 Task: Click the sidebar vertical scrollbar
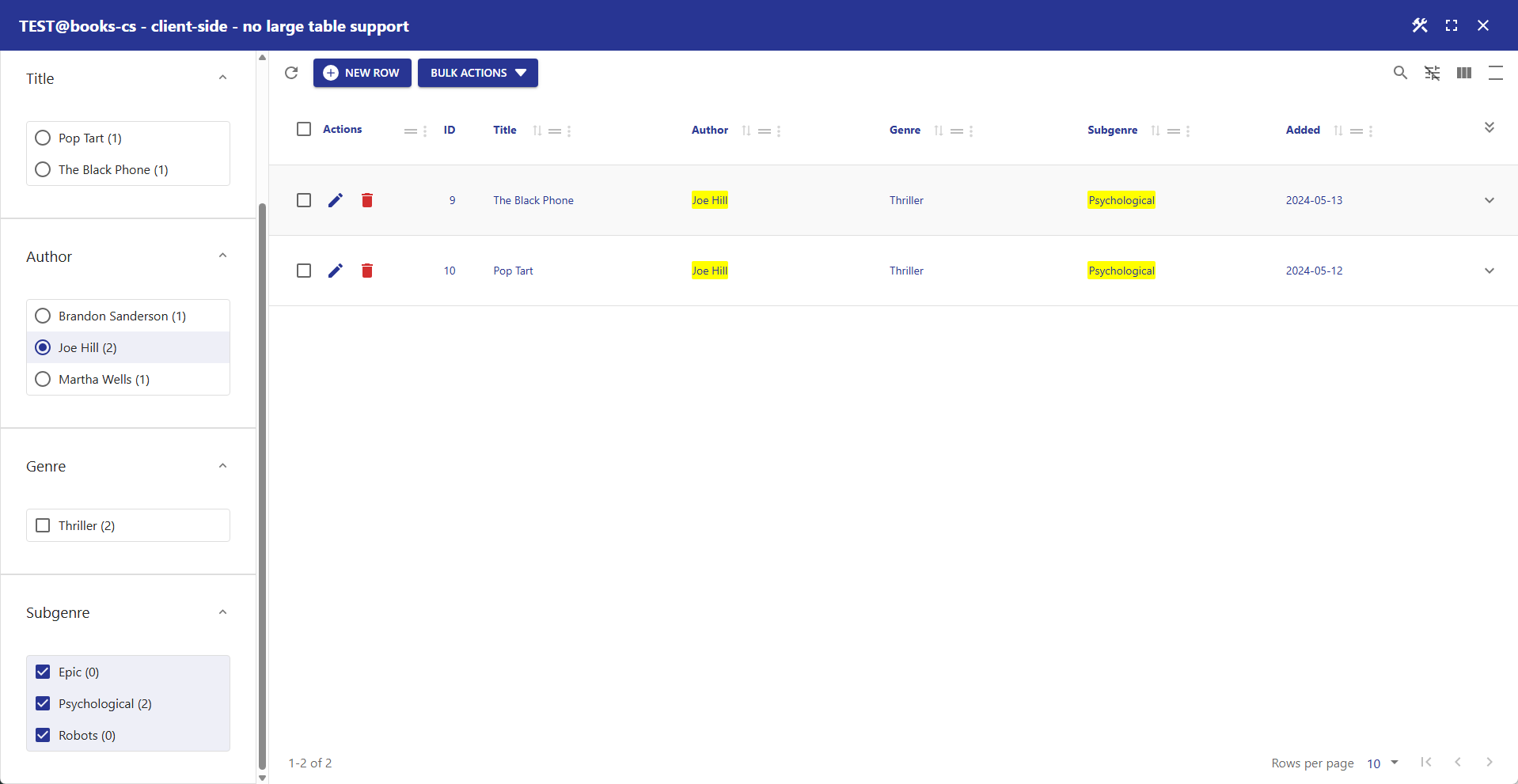pyautogui.click(x=262, y=487)
